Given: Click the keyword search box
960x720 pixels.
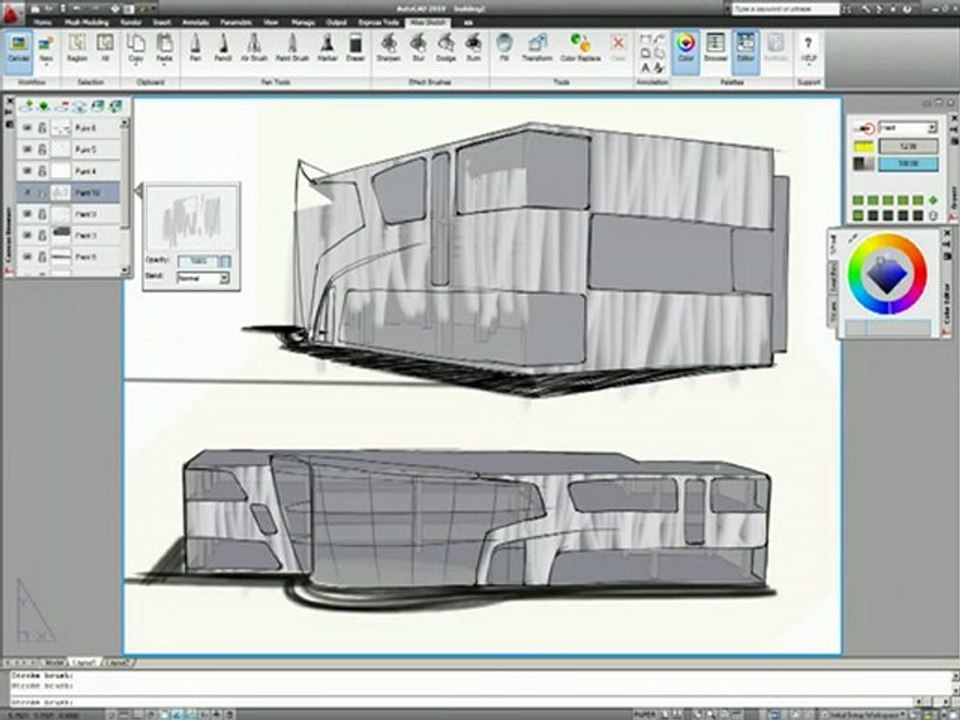Looking at the screenshot, I should pyautogui.click(x=786, y=9).
